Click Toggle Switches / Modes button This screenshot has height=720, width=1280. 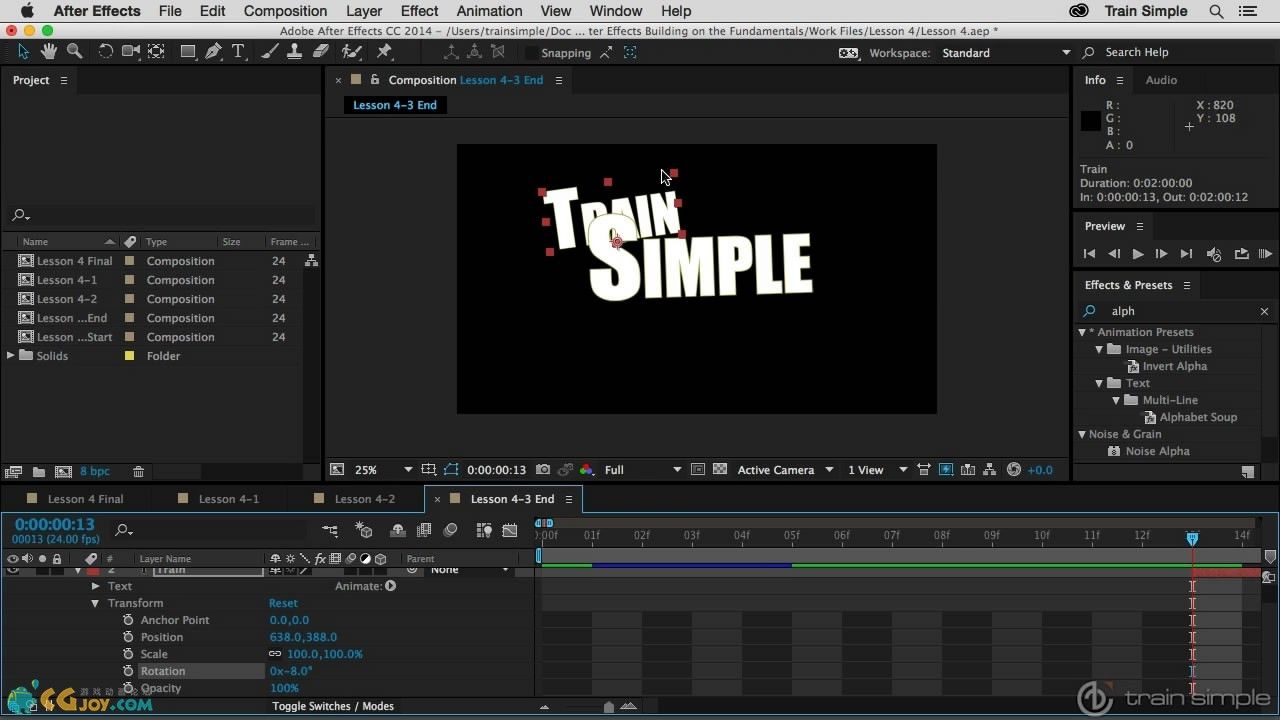(x=333, y=706)
